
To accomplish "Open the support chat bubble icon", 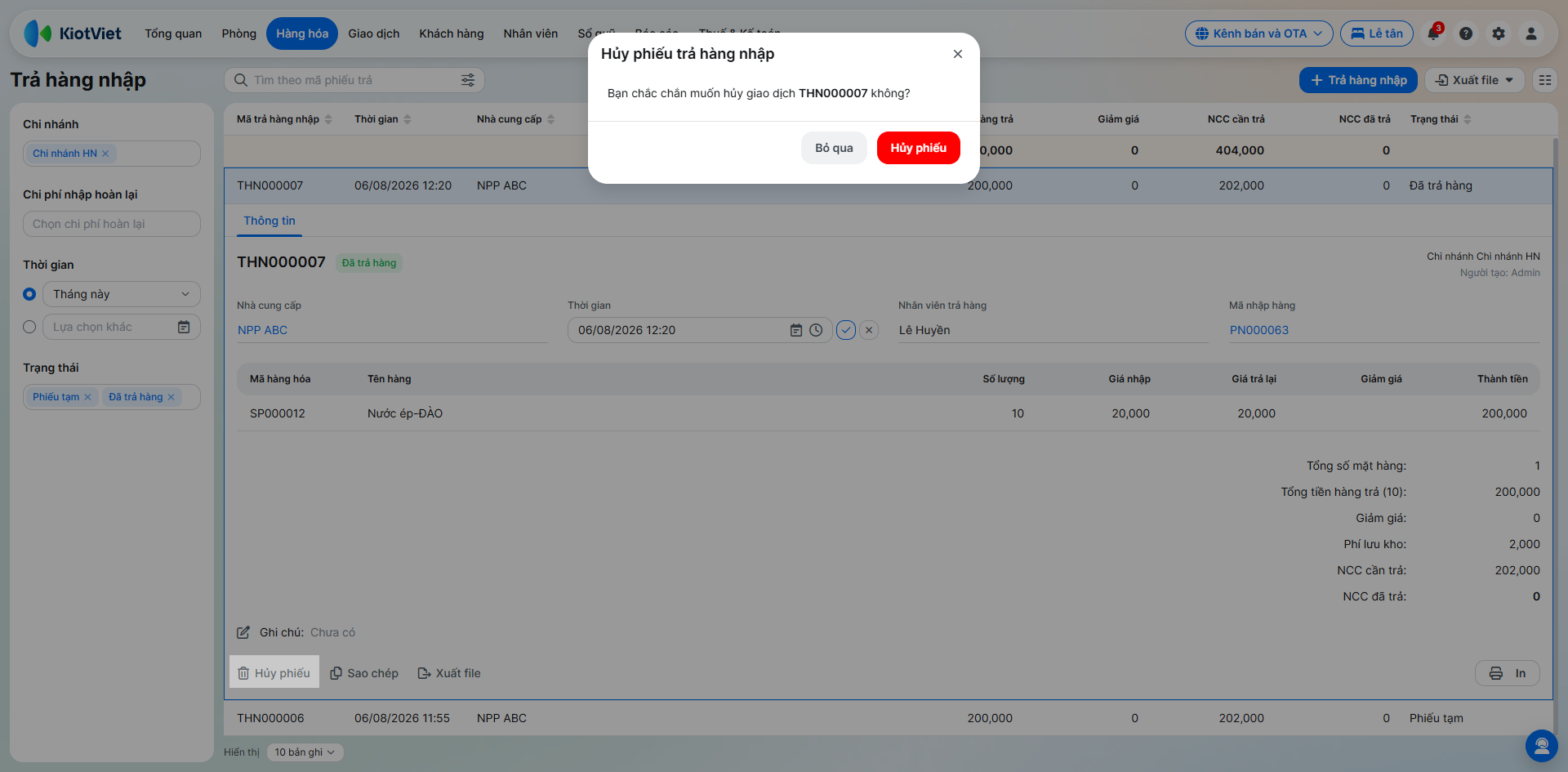I will click(1542, 746).
